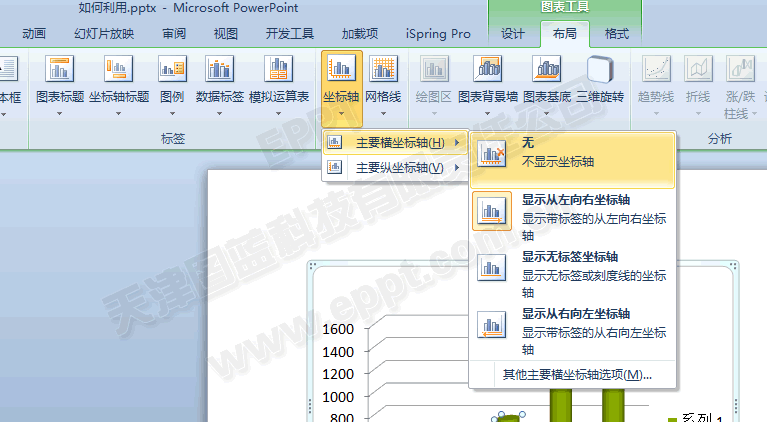Click the 折线 lines icon
Viewport: 767px width, 422px height.
pos(698,68)
